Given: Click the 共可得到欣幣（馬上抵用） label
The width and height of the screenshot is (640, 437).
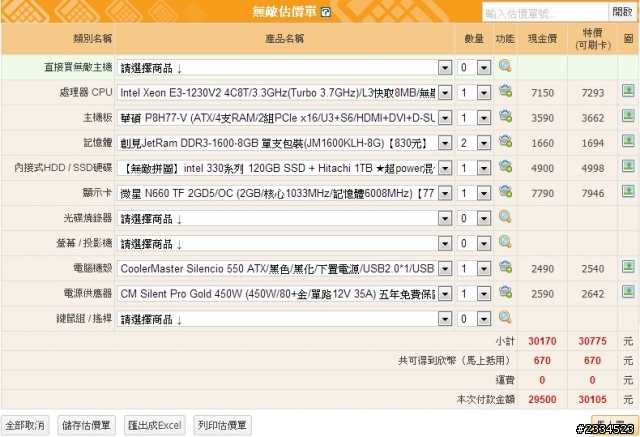Looking at the screenshot, I should 454,361.
